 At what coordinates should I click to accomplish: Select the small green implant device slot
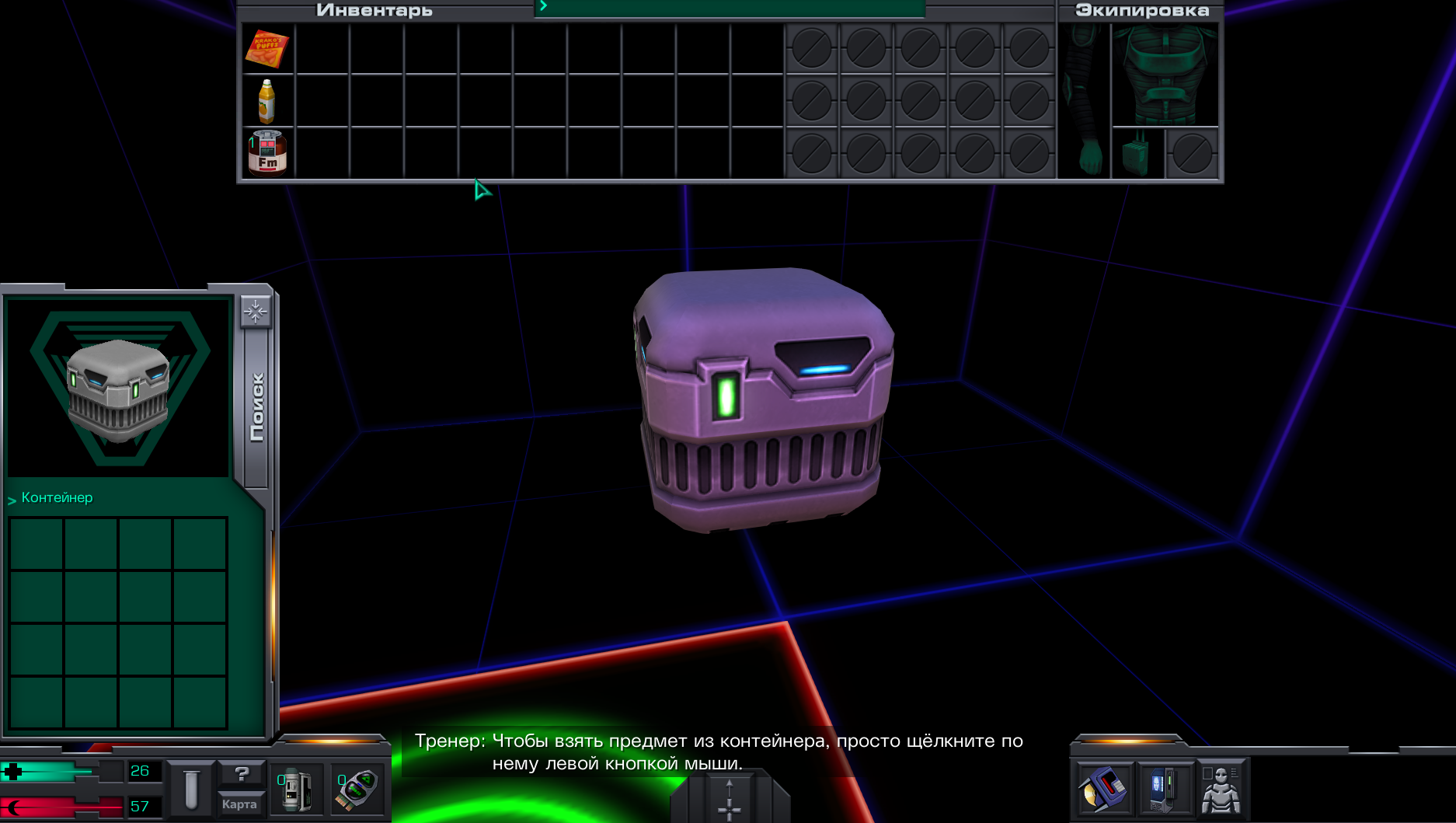(x=1137, y=153)
